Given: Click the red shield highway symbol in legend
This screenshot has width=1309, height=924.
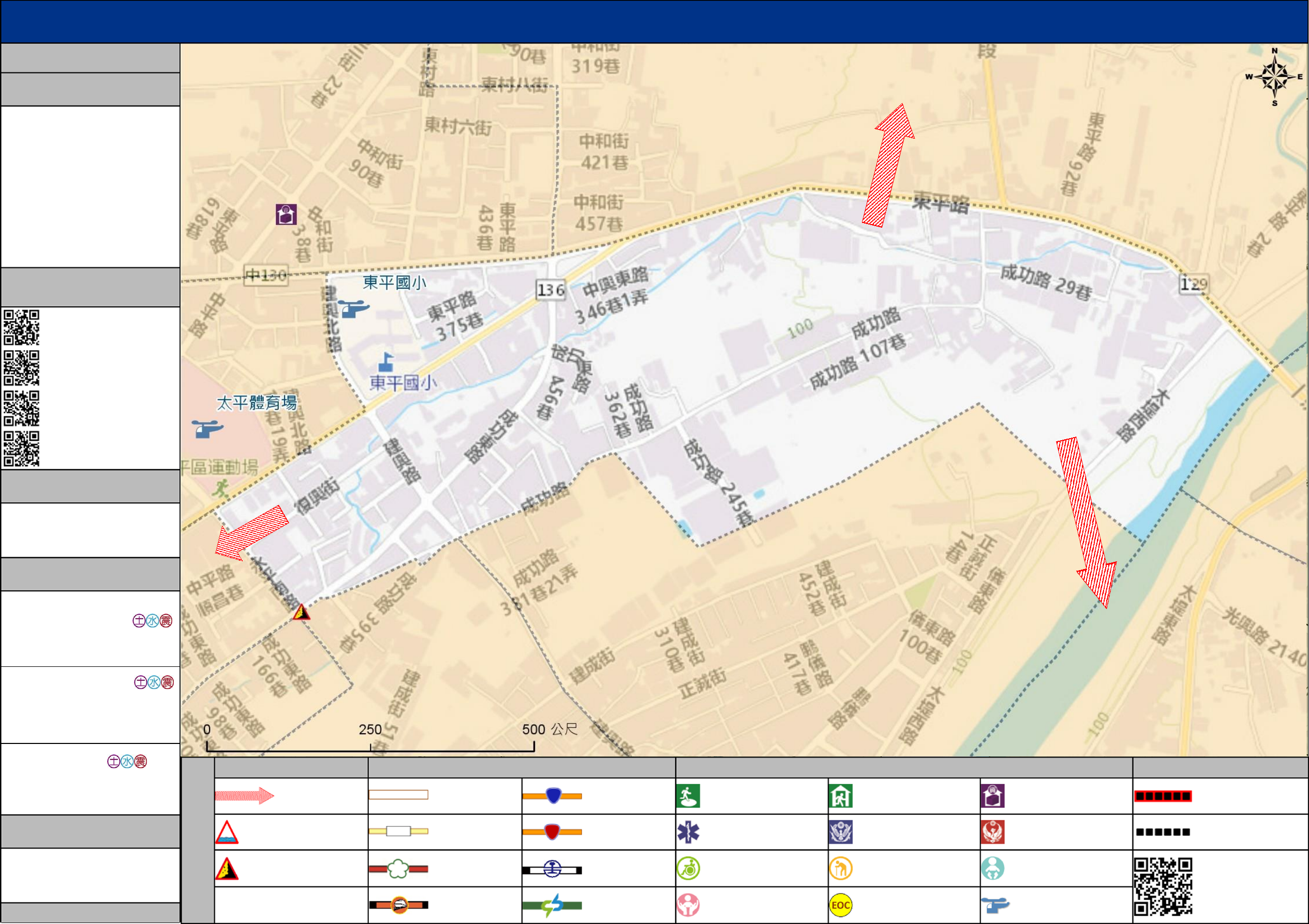Looking at the screenshot, I should [x=553, y=832].
